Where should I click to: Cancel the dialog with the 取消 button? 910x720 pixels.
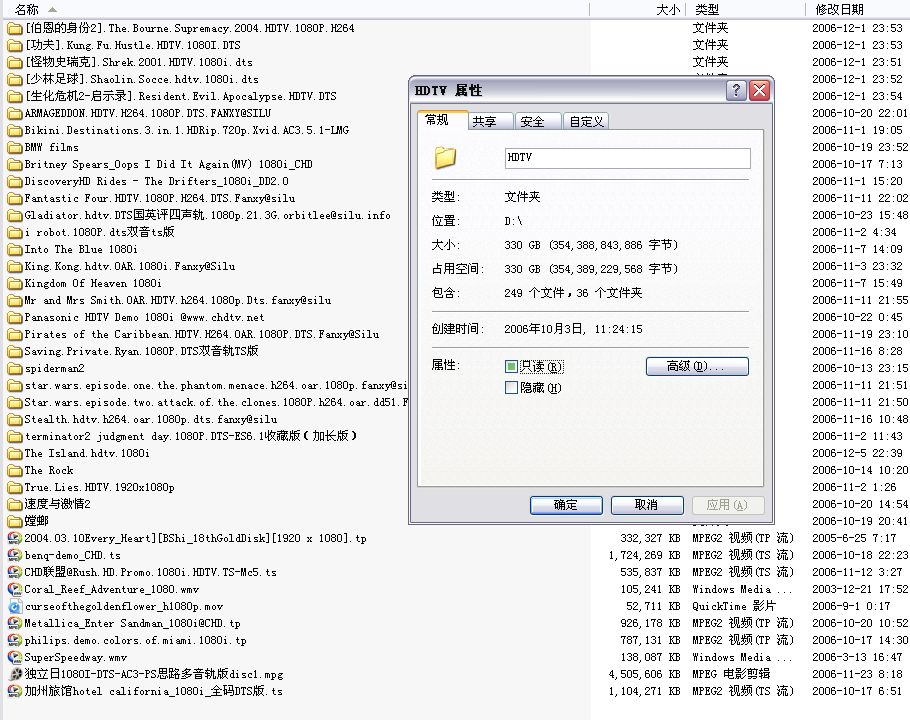[647, 505]
